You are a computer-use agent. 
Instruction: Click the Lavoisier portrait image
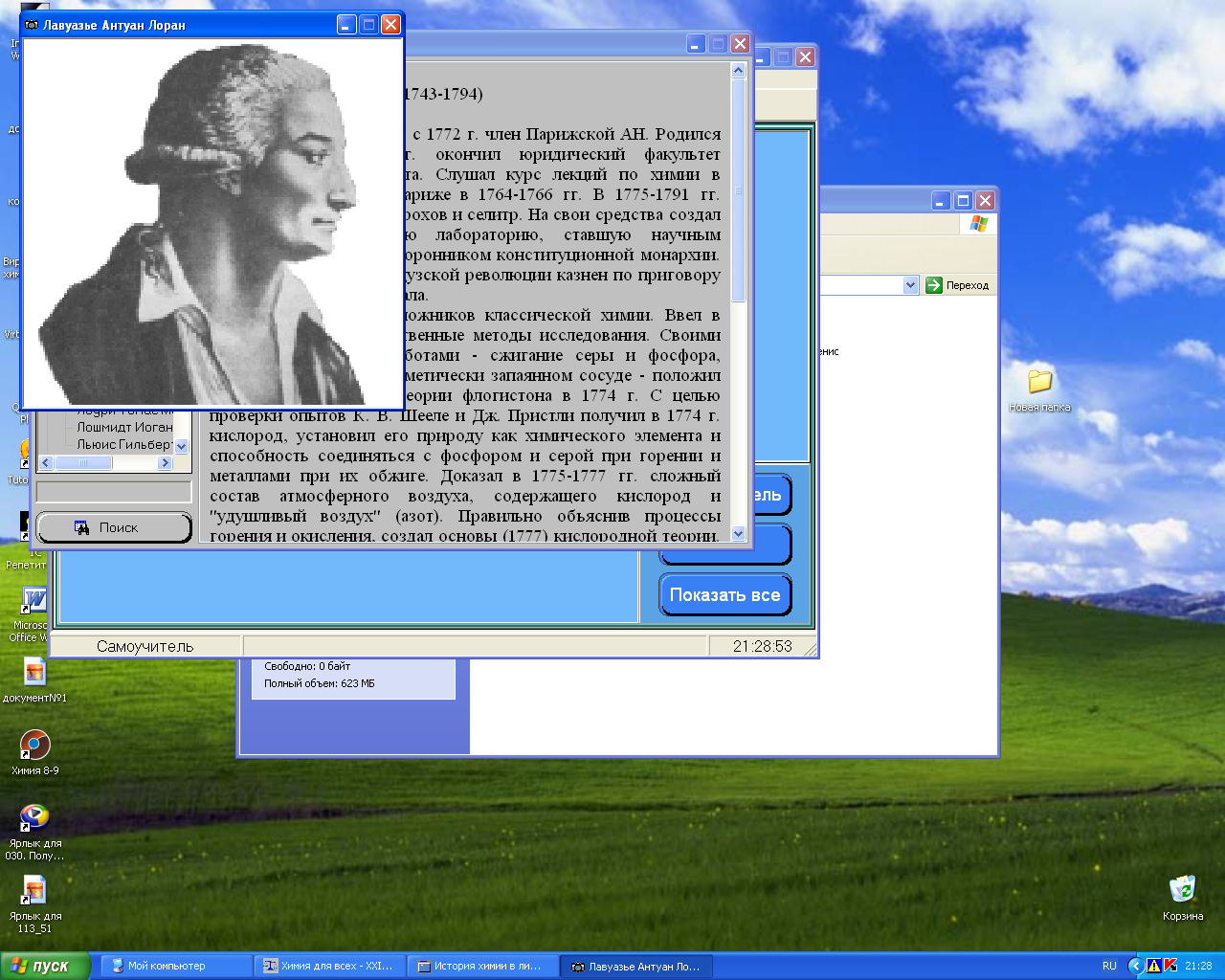212,224
